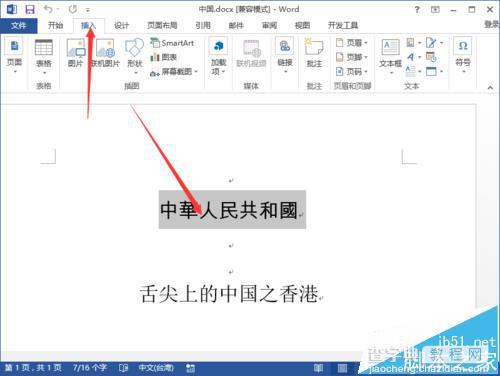Click the macro recording icon in status bar
The height and width of the screenshot is (376, 500).
click(190, 368)
